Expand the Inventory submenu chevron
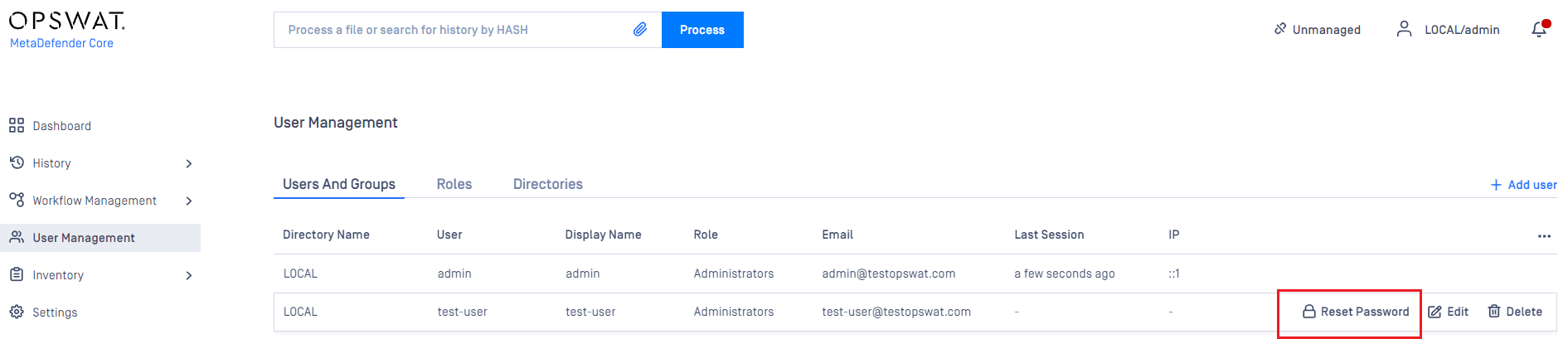 [x=189, y=276]
